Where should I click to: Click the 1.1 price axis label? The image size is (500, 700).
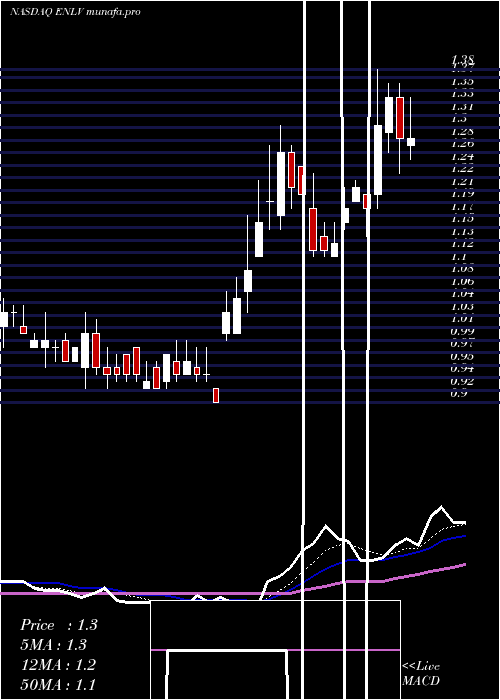(459, 257)
